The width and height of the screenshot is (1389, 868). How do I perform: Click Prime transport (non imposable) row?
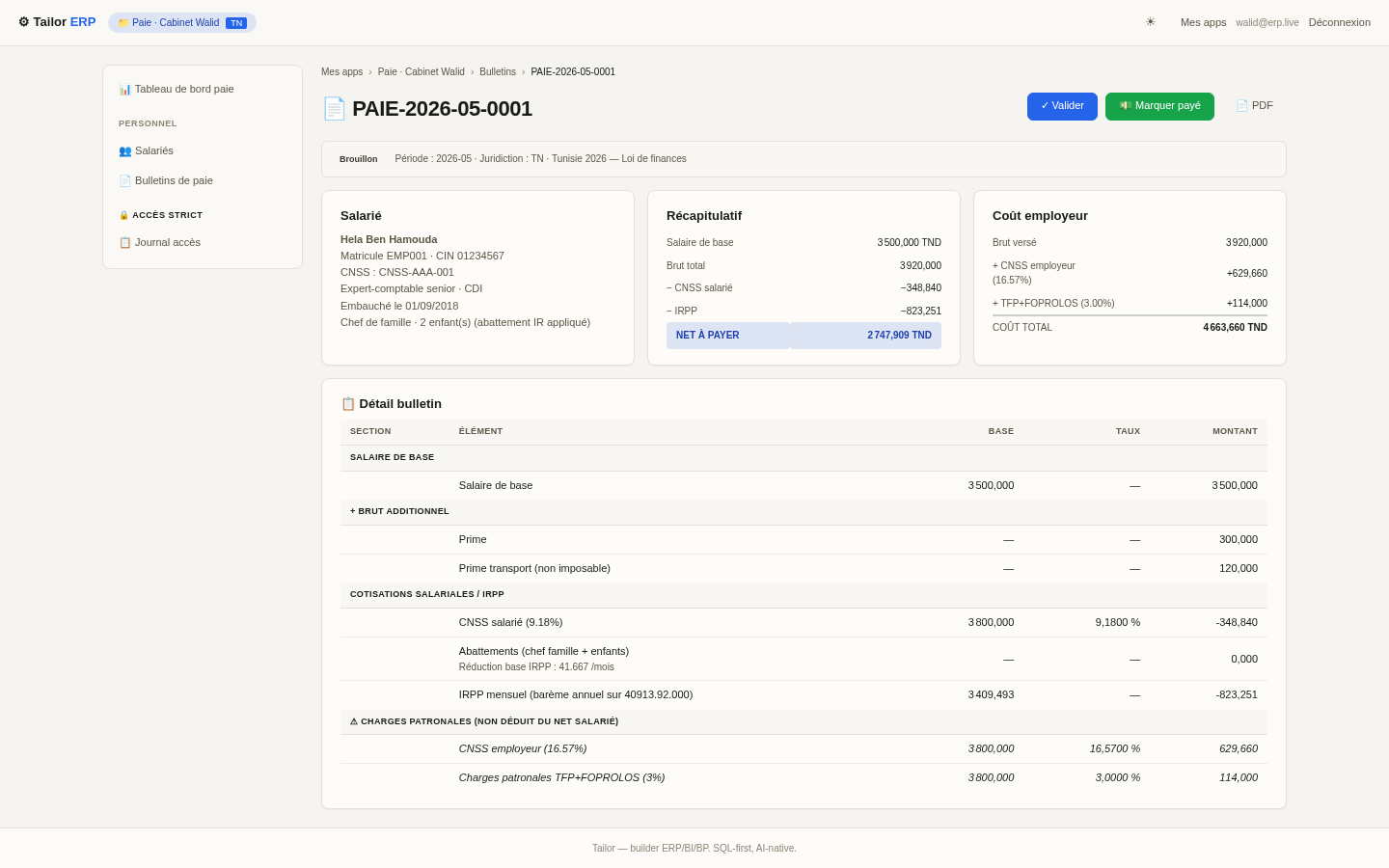[x=803, y=568]
